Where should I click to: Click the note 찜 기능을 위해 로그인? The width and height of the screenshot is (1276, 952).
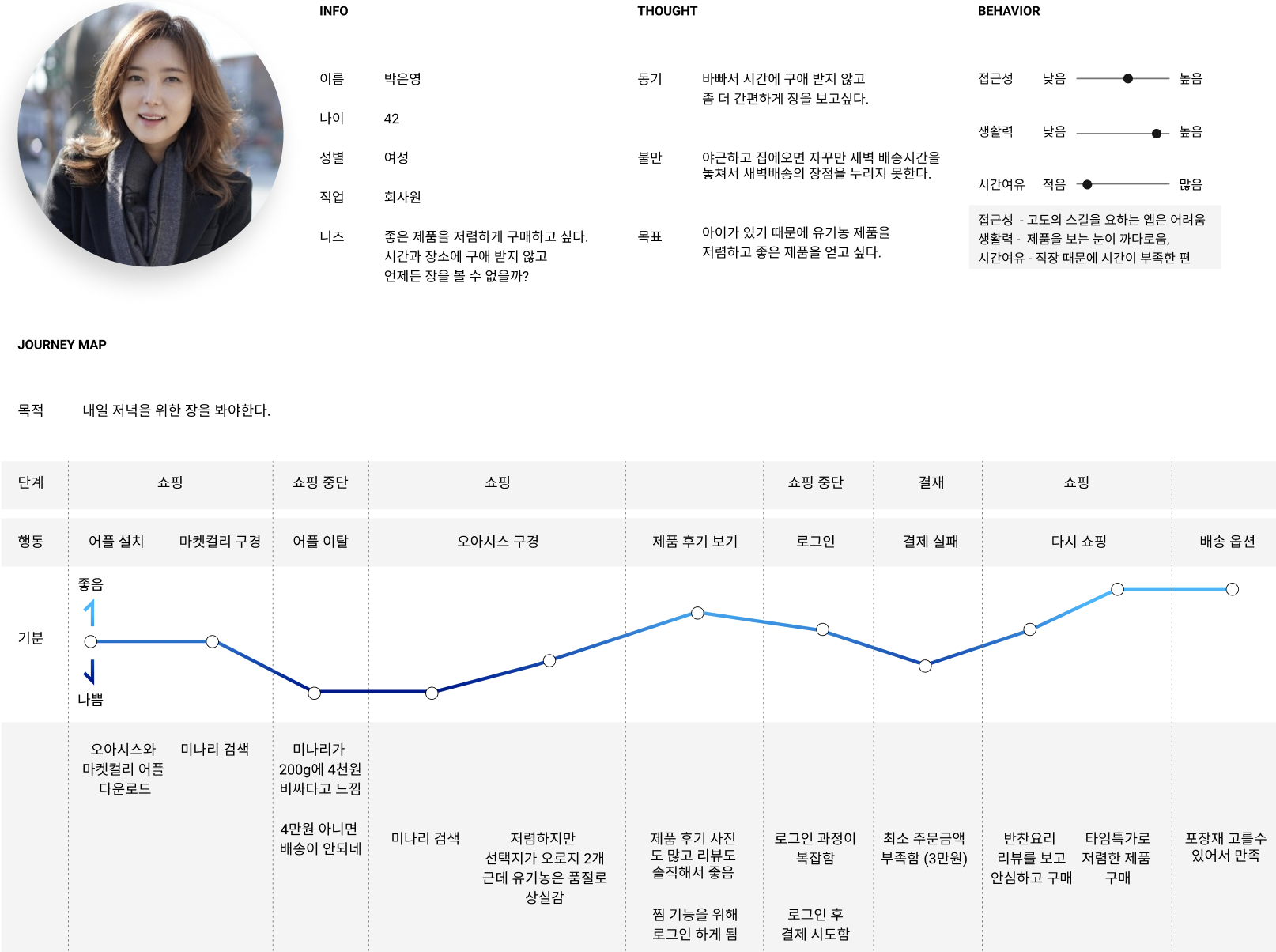click(694, 924)
